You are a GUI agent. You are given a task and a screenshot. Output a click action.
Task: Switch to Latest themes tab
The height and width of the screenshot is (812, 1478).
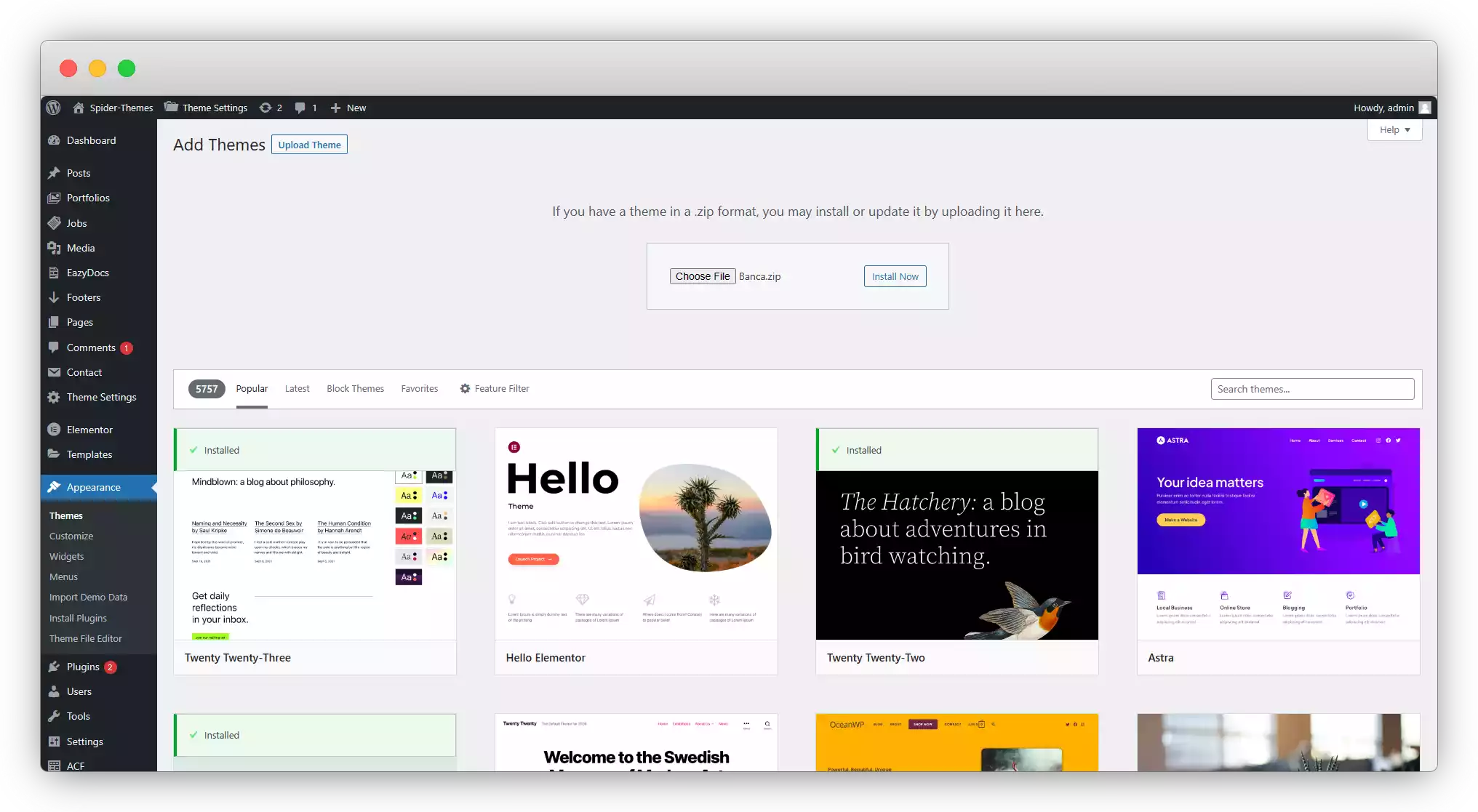[297, 389]
